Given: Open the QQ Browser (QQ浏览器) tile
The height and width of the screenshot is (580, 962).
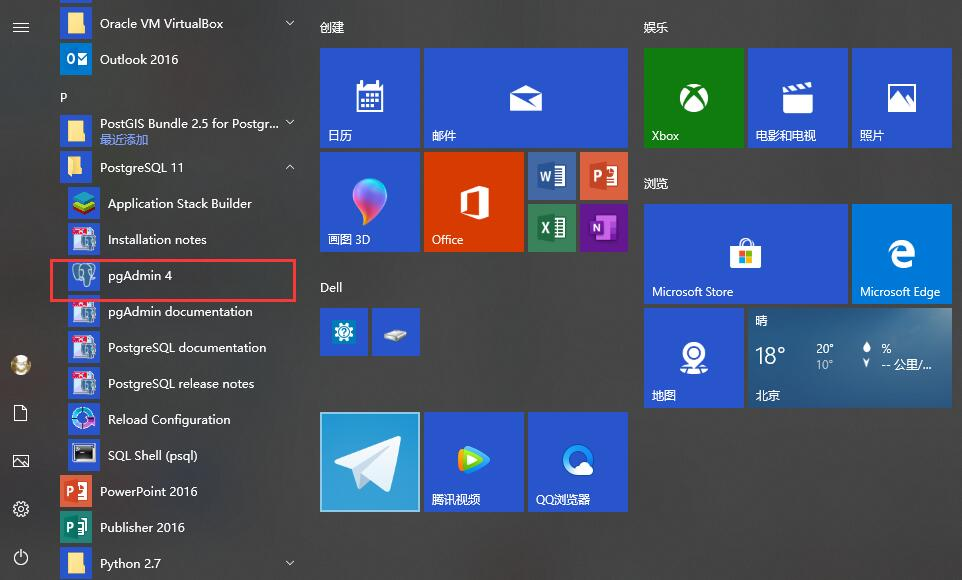Looking at the screenshot, I should coord(578,462).
